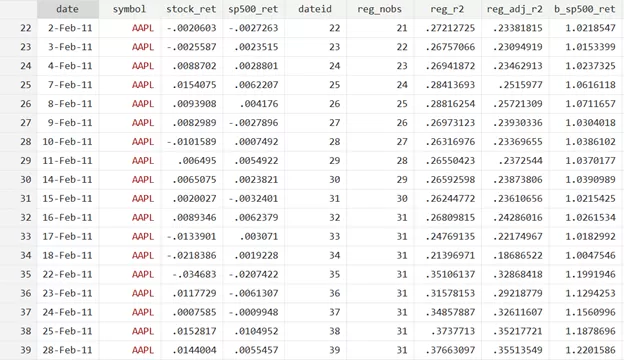Select the reg_nobs column header
The width and height of the screenshot is (624, 360).
(x=380, y=9)
